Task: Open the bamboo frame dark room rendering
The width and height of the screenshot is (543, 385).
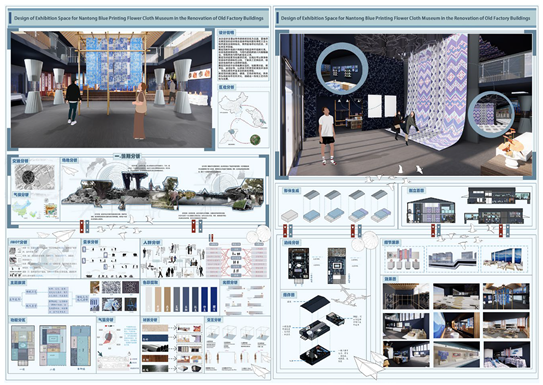Action: tap(406, 296)
